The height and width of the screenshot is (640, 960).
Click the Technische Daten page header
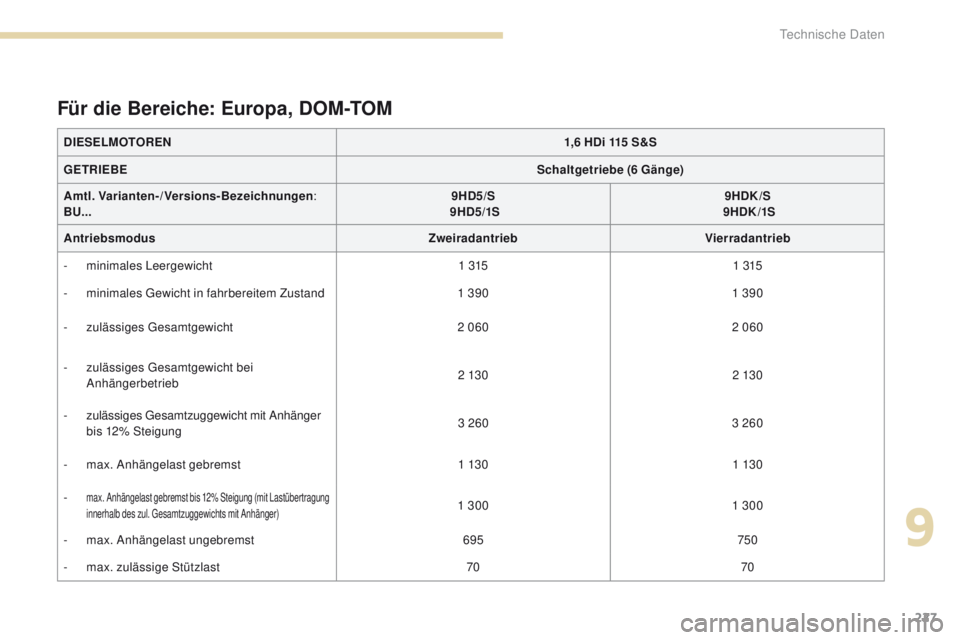pyautogui.click(x=847, y=35)
